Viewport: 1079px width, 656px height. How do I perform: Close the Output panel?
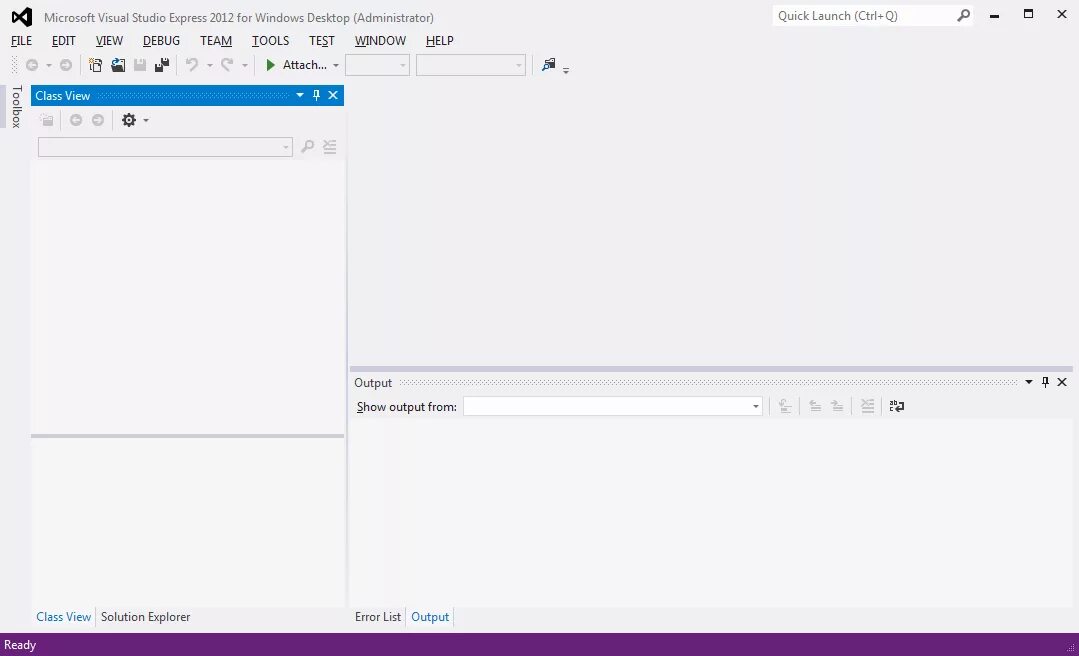click(1062, 382)
